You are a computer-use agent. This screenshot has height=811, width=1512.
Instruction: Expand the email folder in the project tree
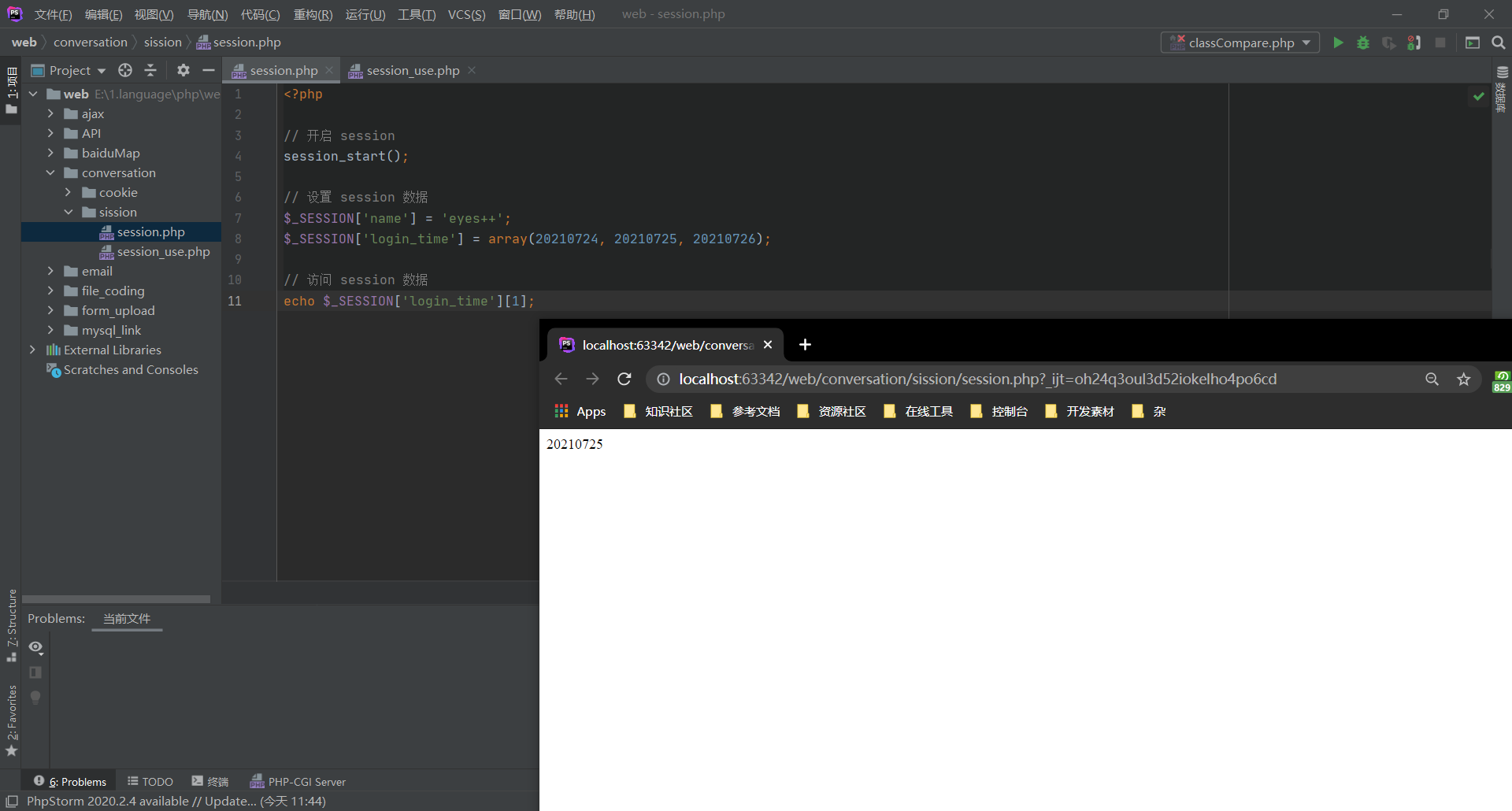[50, 271]
